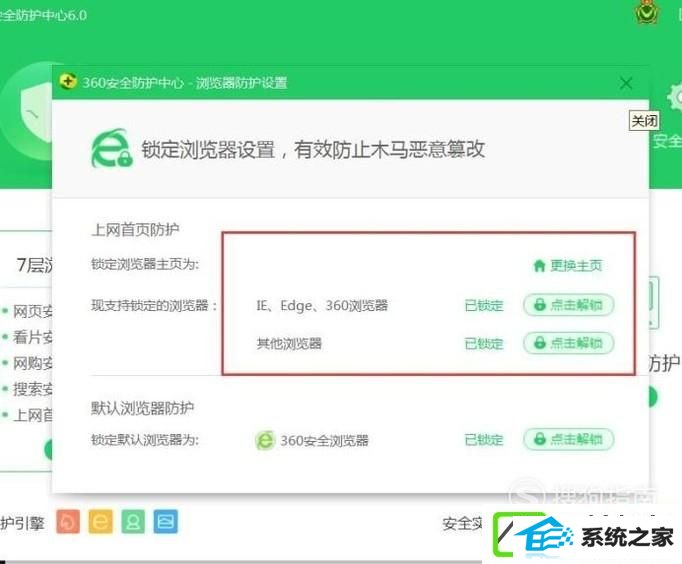
Task: Click the 默认浏览器防护 section title
Action: click(142, 408)
